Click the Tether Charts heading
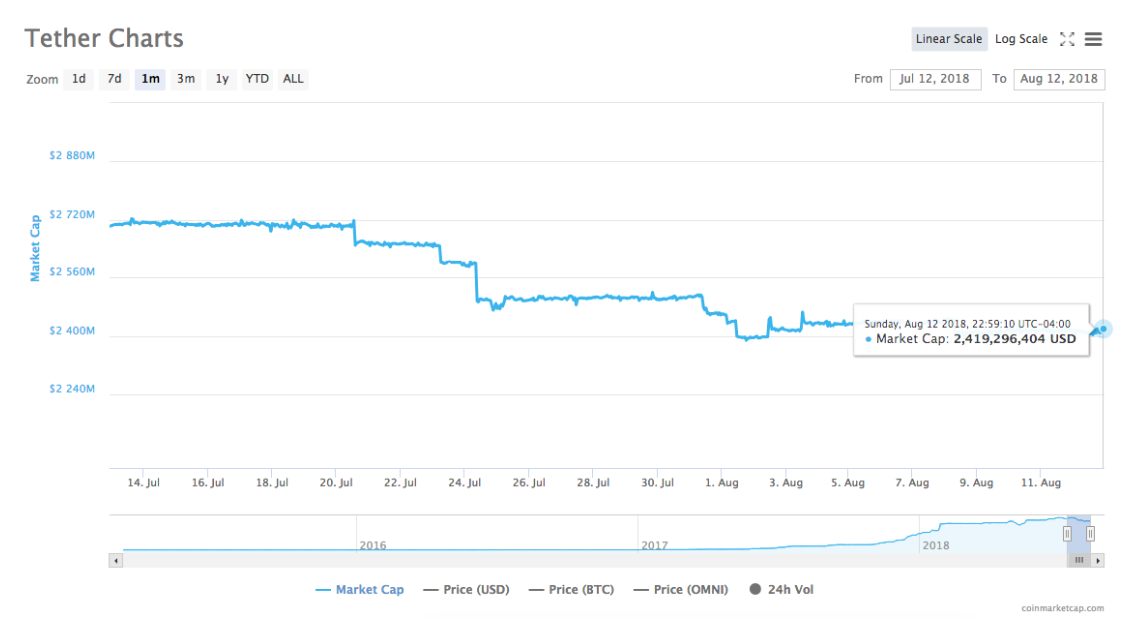1132x638 pixels. [x=104, y=38]
